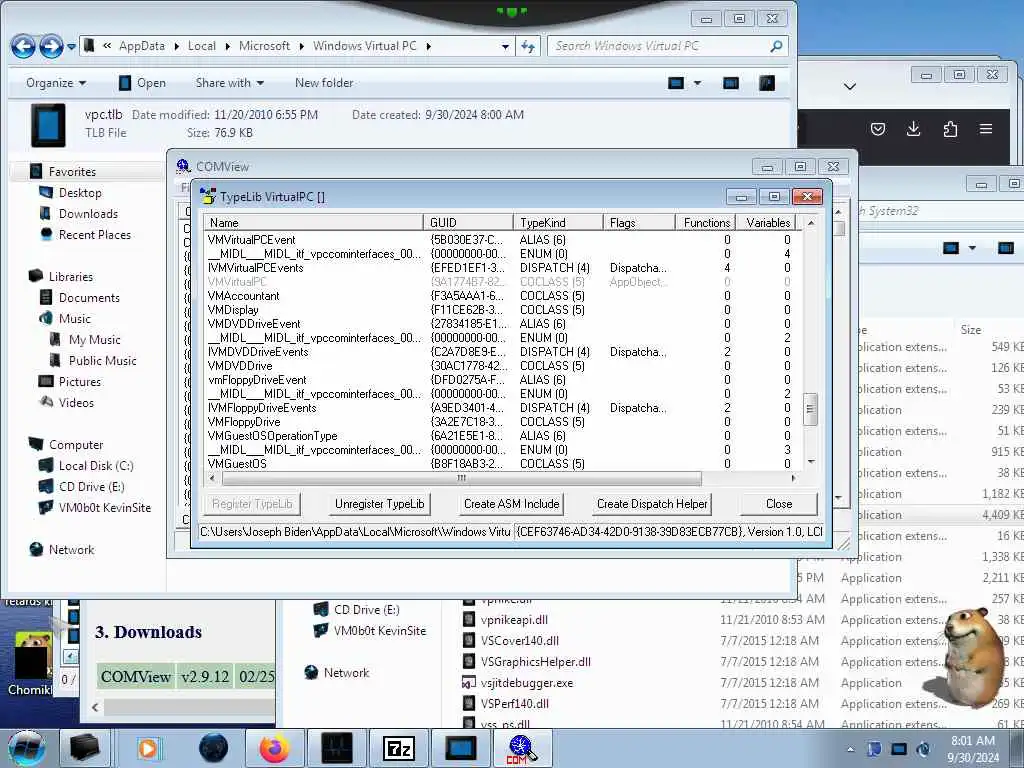Open the recent pages dropdown beside Forward arrow

point(71,47)
